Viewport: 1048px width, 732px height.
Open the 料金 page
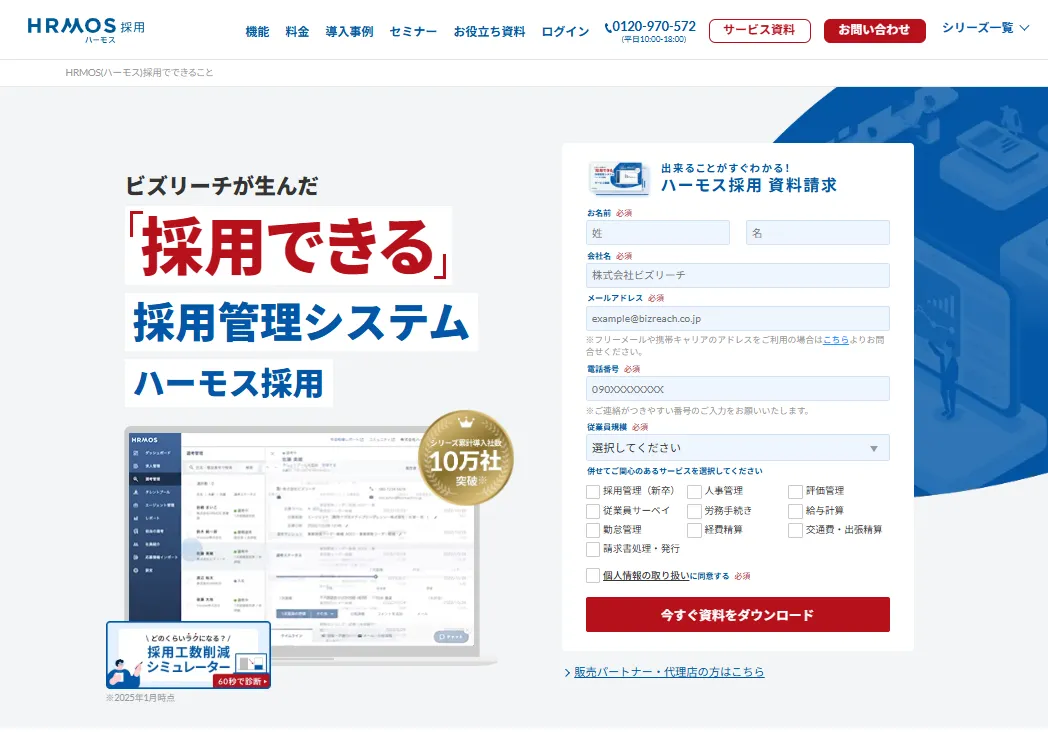pyautogui.click(x=297, y=31)
